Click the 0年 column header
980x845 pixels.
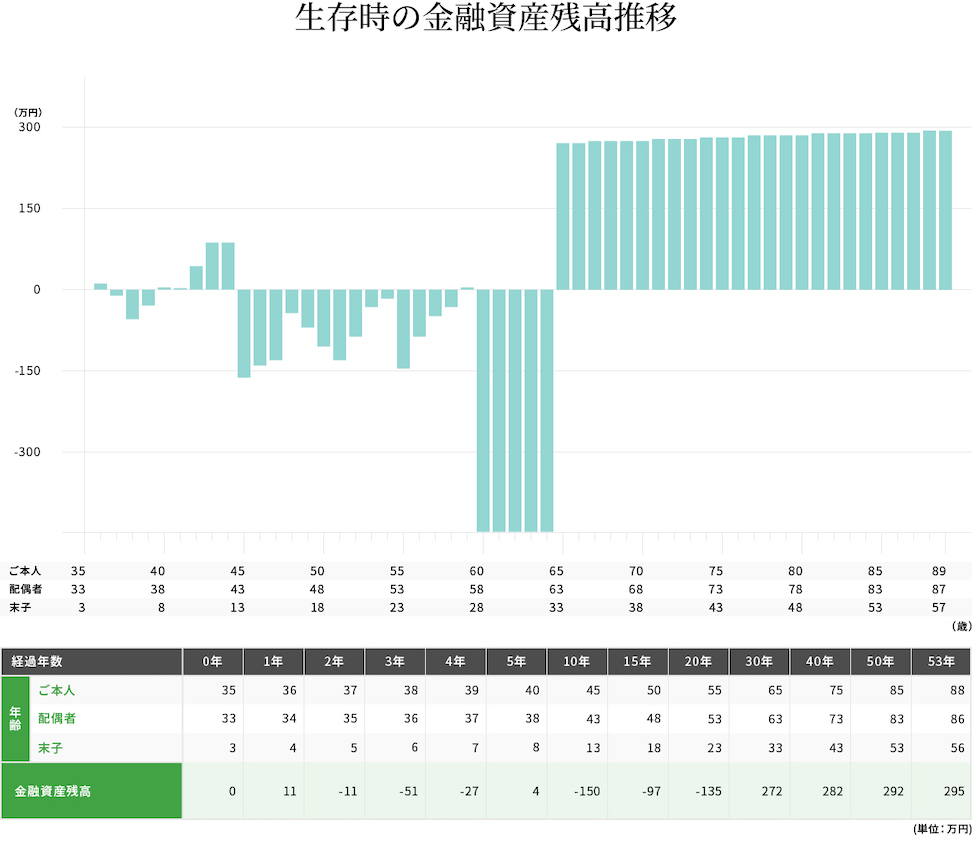coord(213,661)
